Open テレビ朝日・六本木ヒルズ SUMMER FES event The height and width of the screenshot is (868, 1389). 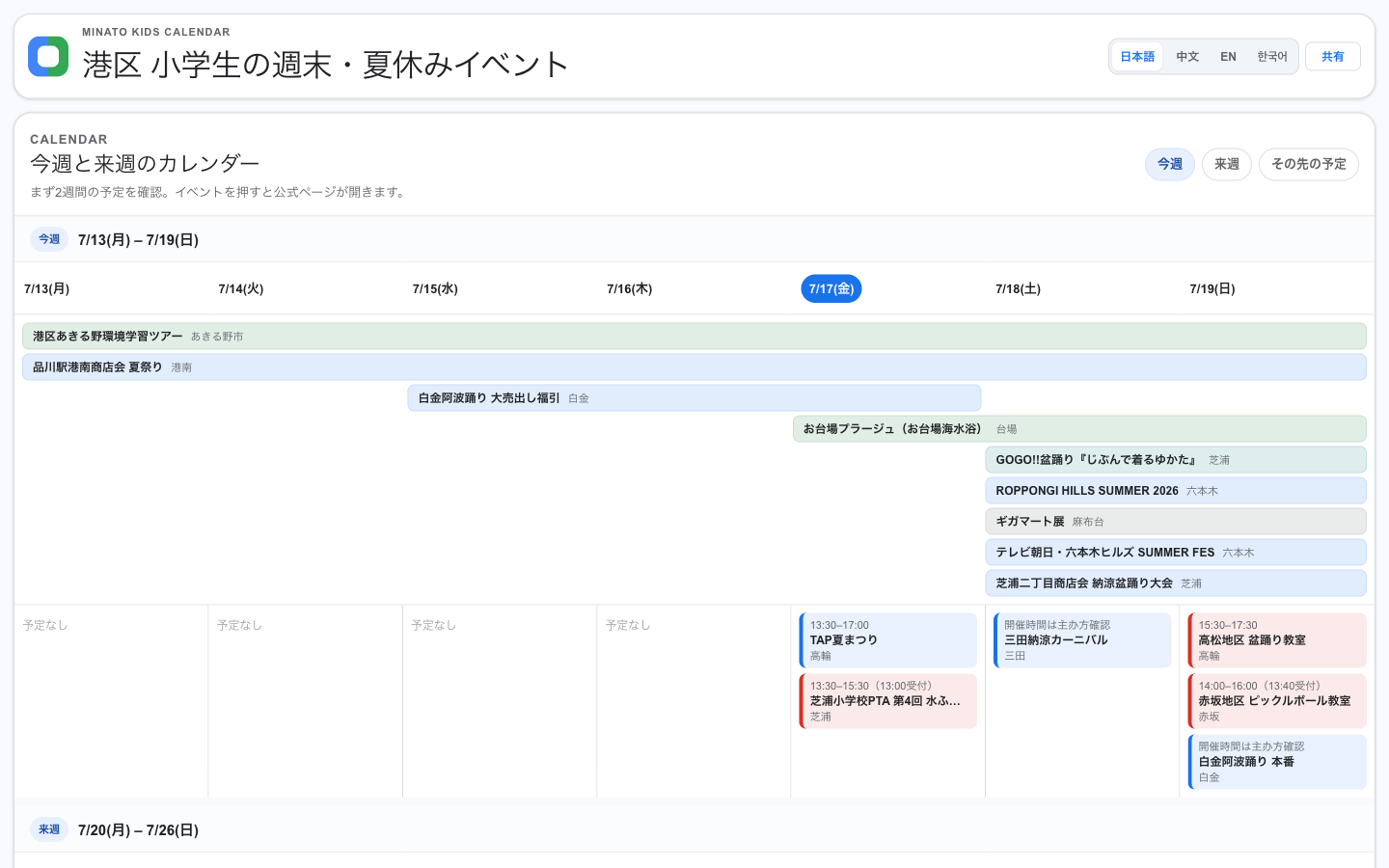point(1176,553)
